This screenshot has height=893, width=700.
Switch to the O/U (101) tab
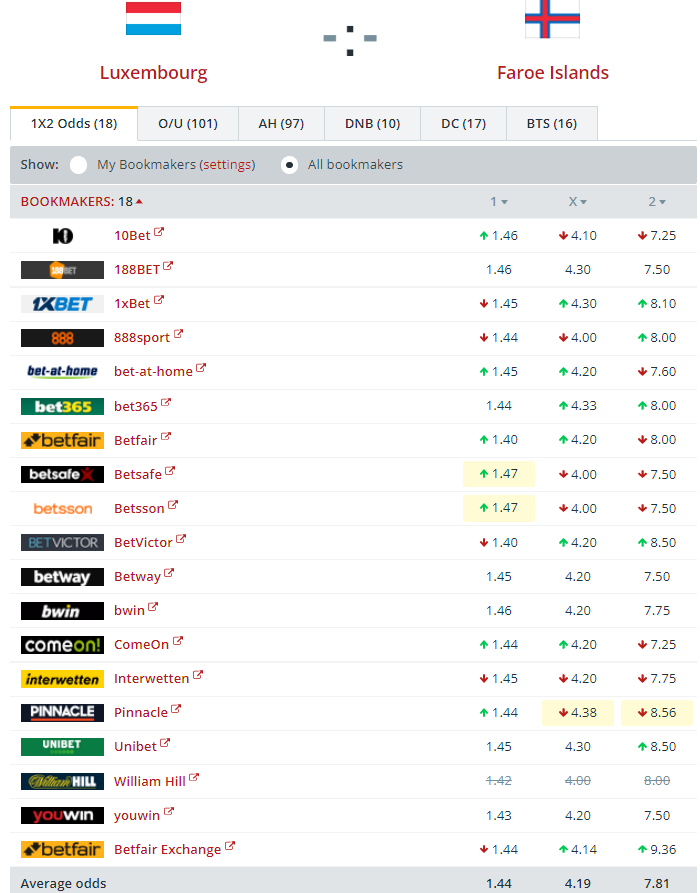[x=187, y=124]
